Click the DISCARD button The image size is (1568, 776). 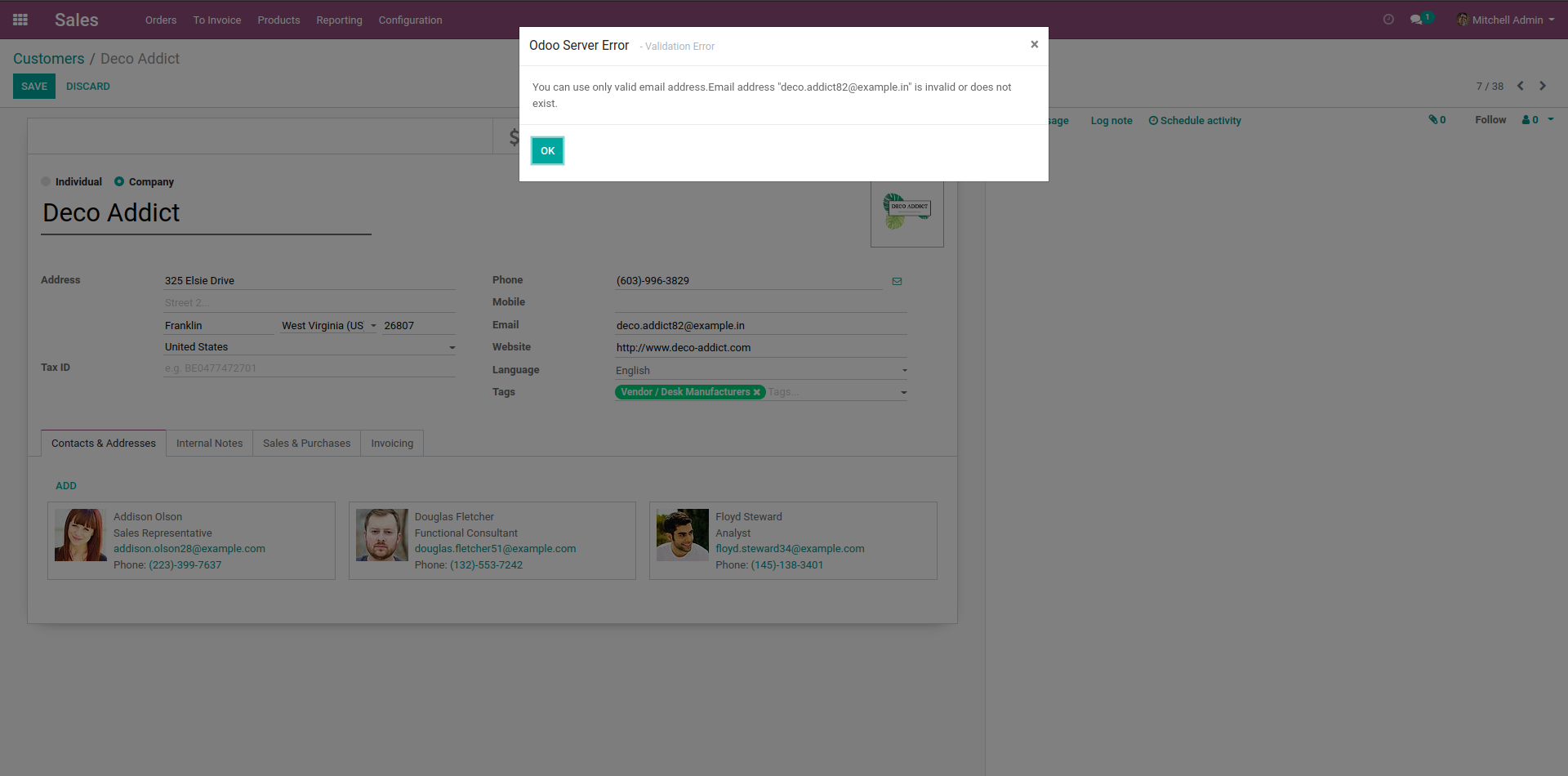point(88,86)
